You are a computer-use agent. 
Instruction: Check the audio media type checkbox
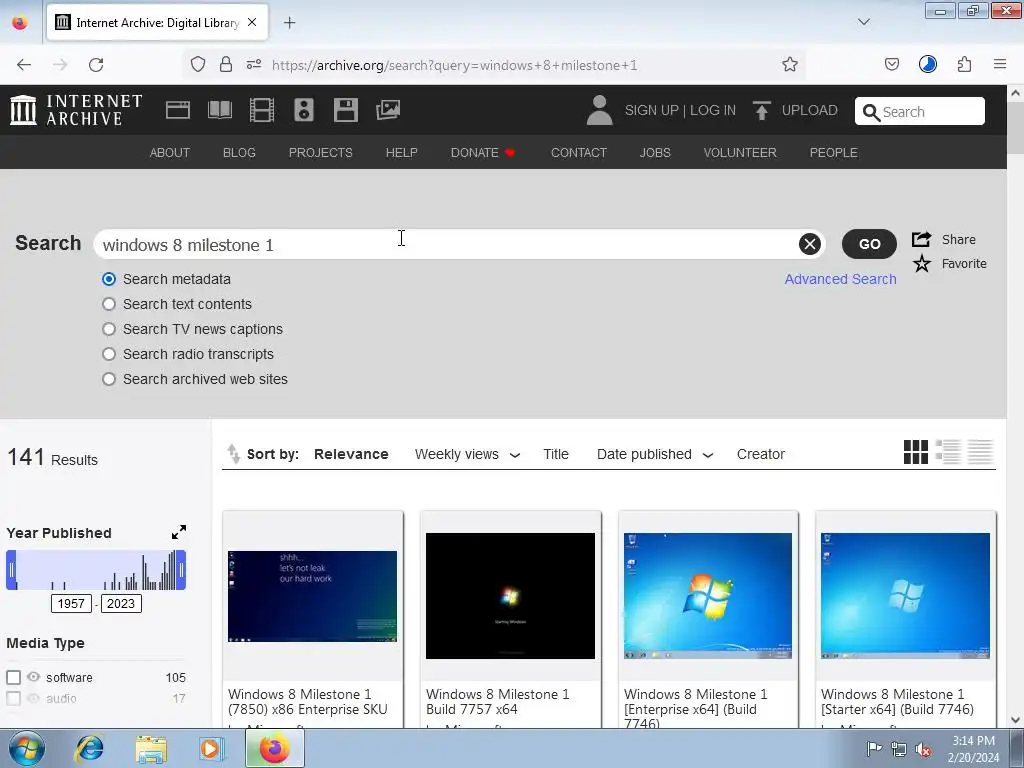[x=14, y=698]
